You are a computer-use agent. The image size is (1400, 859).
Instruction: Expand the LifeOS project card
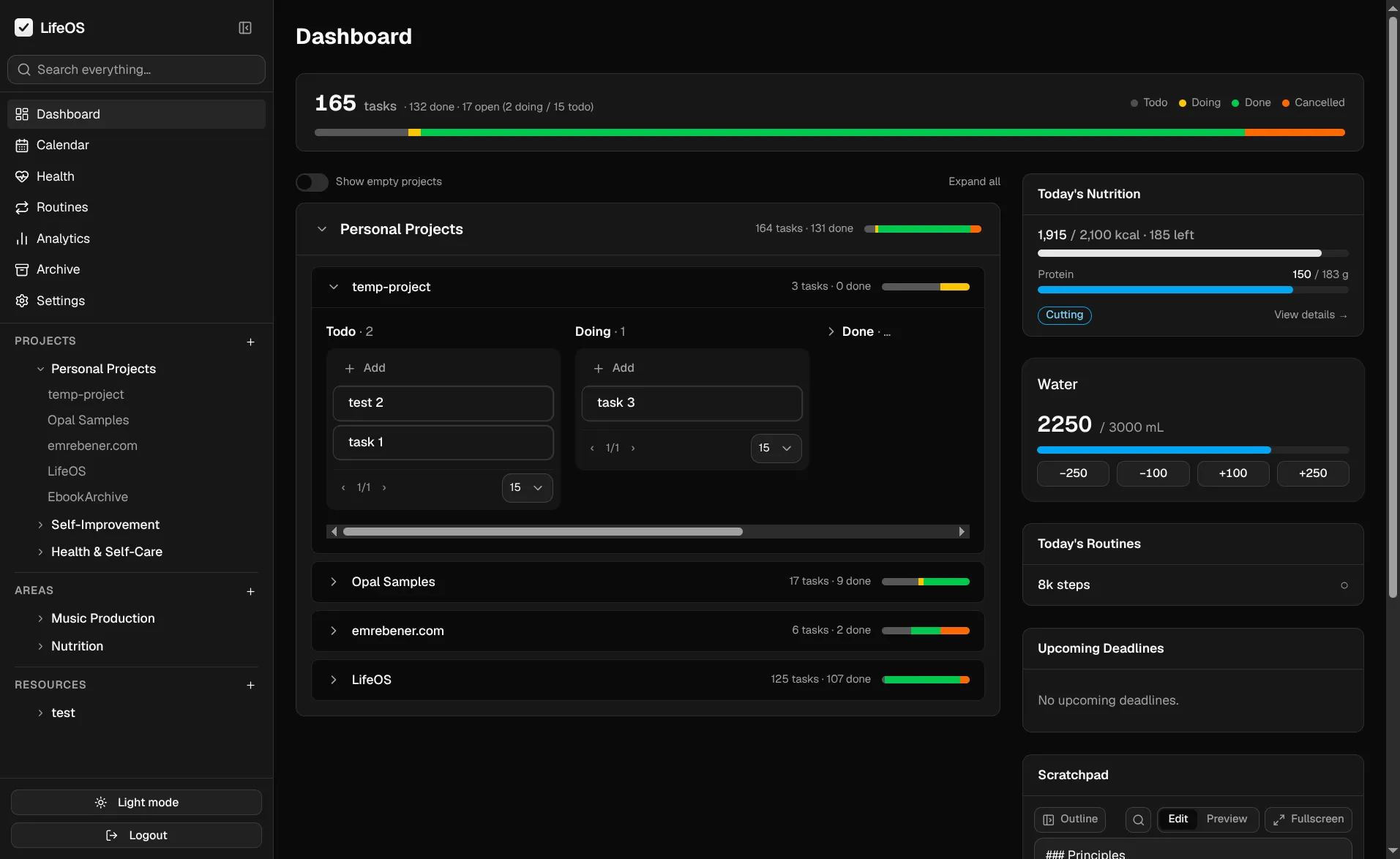pyautogui.click(x=334, y=680)
